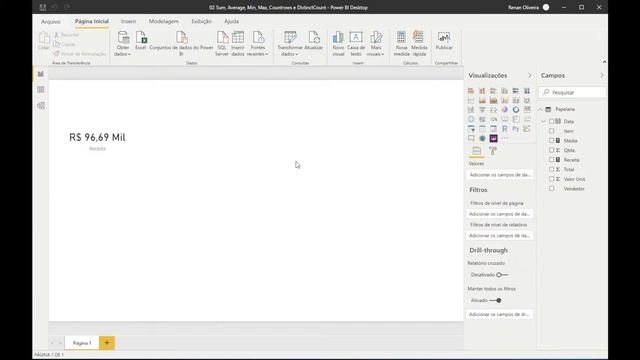Screen dimensions: 640x360
Task: Switch to the Ajuda tab
Action: tap(231, 21)
